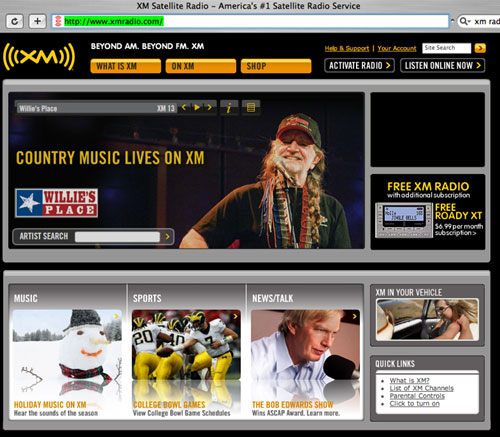This screenshot has width=500, height=437.
Task: Open the channel list icon
Action: [x=251, y=108]
